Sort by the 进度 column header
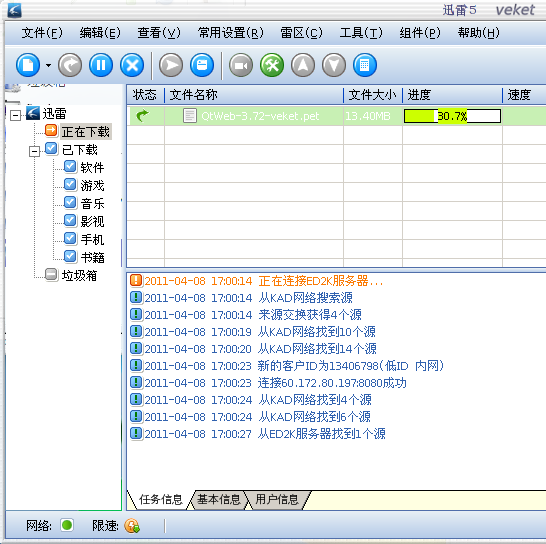 pos(452,95)
